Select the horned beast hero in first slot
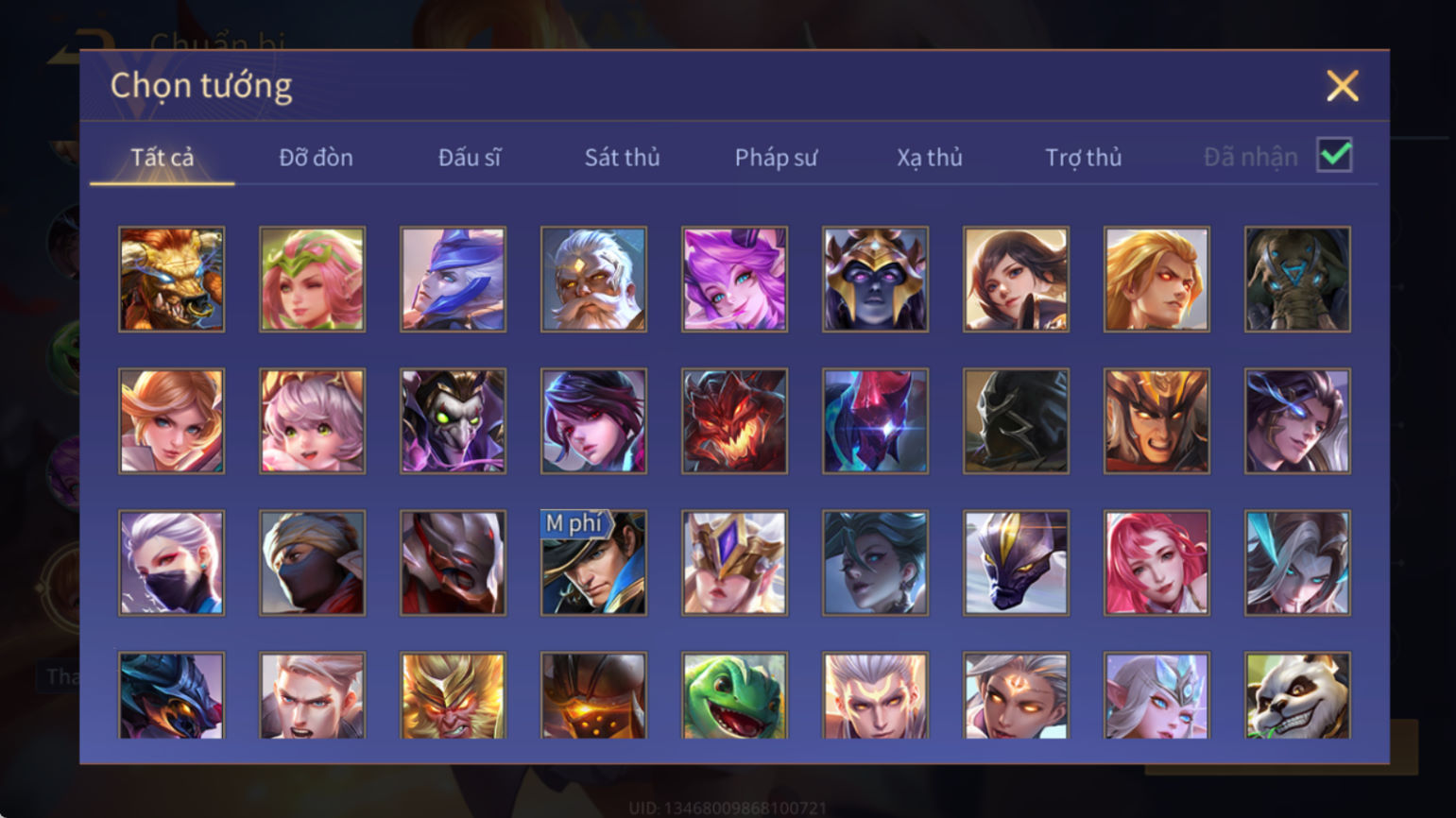Viewport: 1456px width, 818px height. point(171,279)
